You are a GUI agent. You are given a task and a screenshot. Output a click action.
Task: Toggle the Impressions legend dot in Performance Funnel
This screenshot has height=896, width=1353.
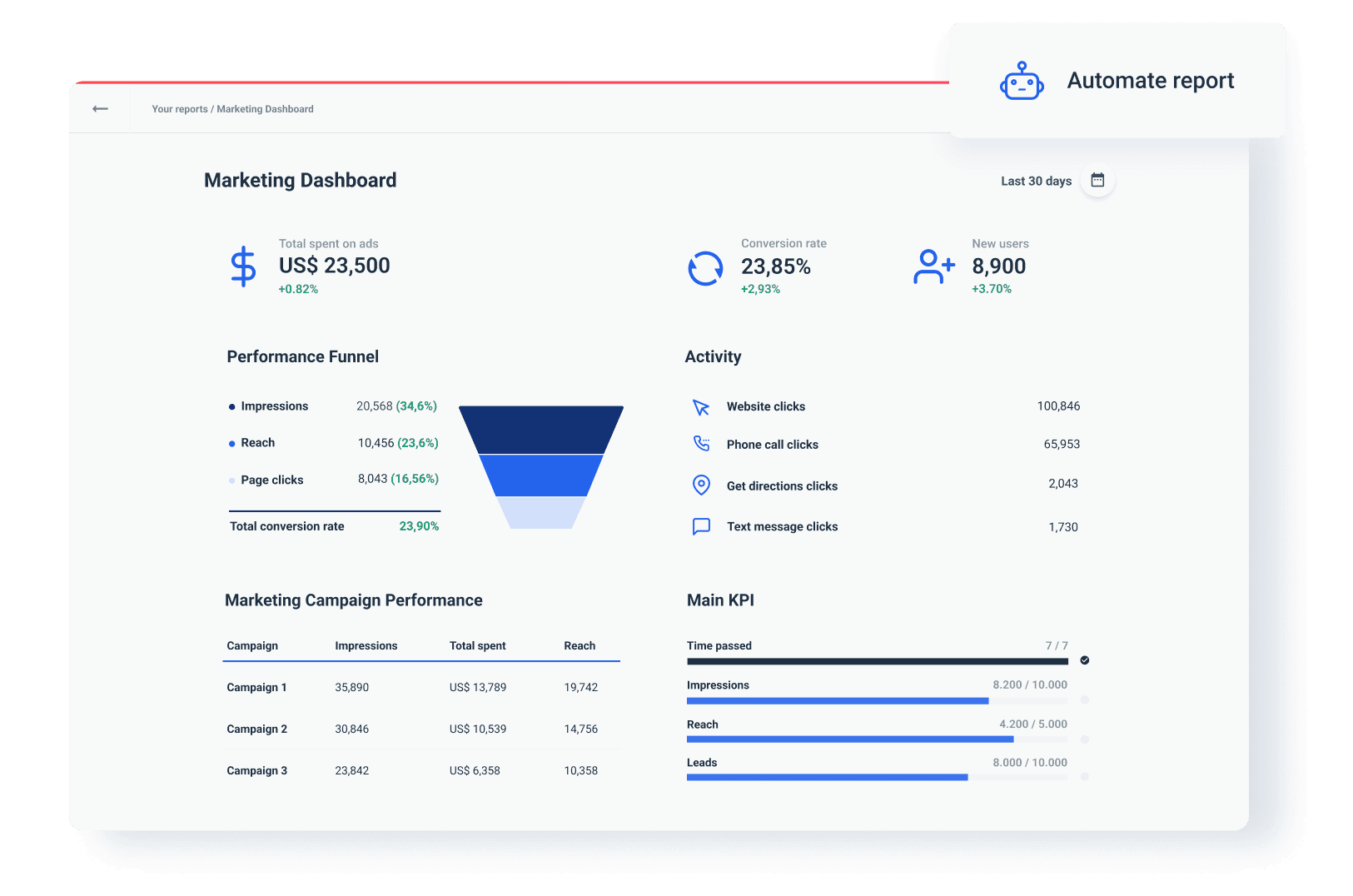pyautogui.click(x=231, y=406)
